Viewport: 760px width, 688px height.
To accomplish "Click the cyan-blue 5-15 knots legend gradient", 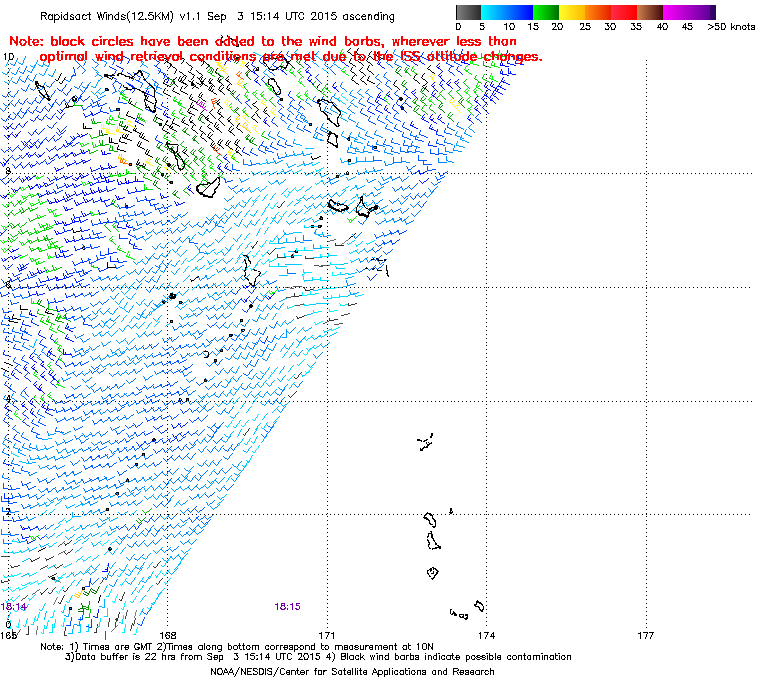I will click(507, 12).
